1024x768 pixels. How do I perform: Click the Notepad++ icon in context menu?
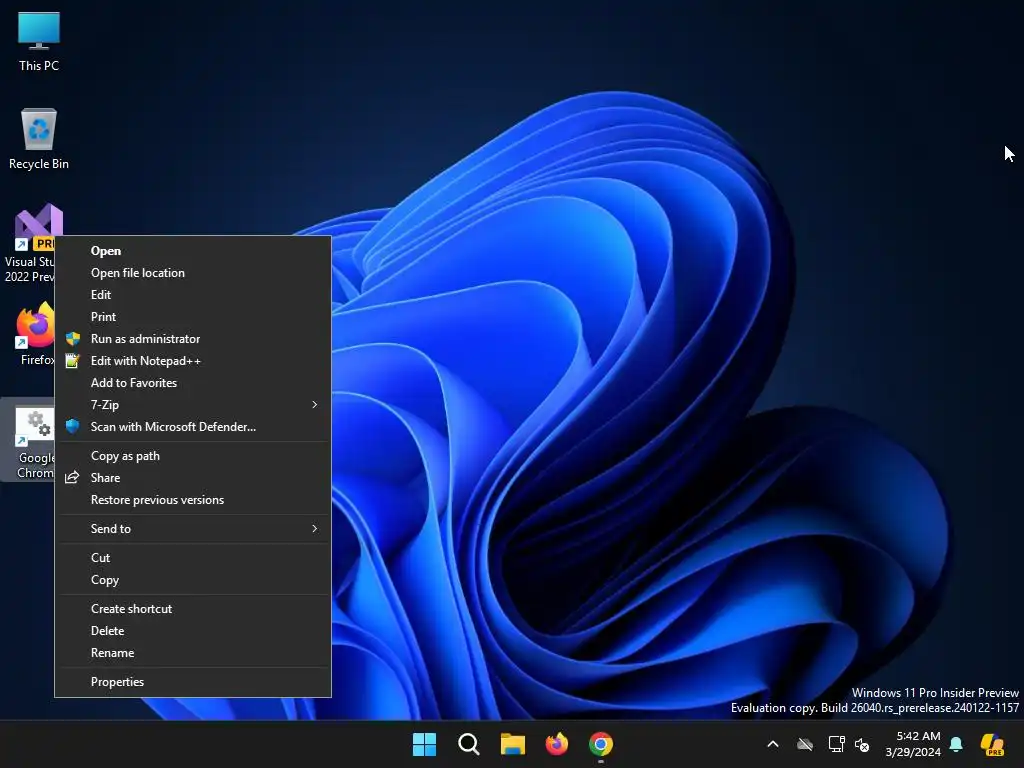point(72,360)
